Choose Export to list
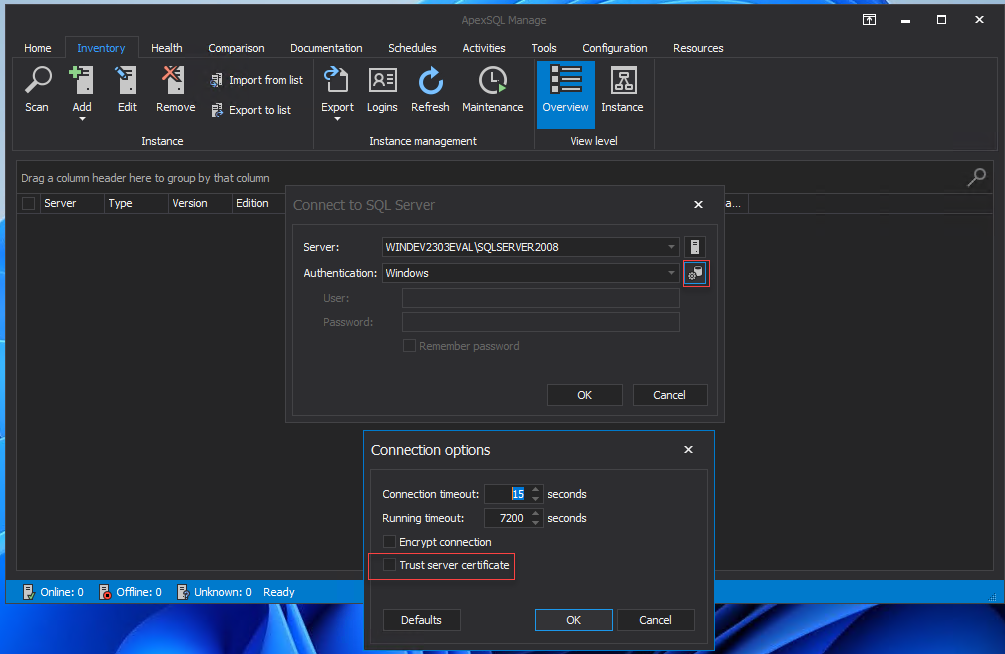Viewport: 1005px width, 654px height. click(x=251, y=110)
